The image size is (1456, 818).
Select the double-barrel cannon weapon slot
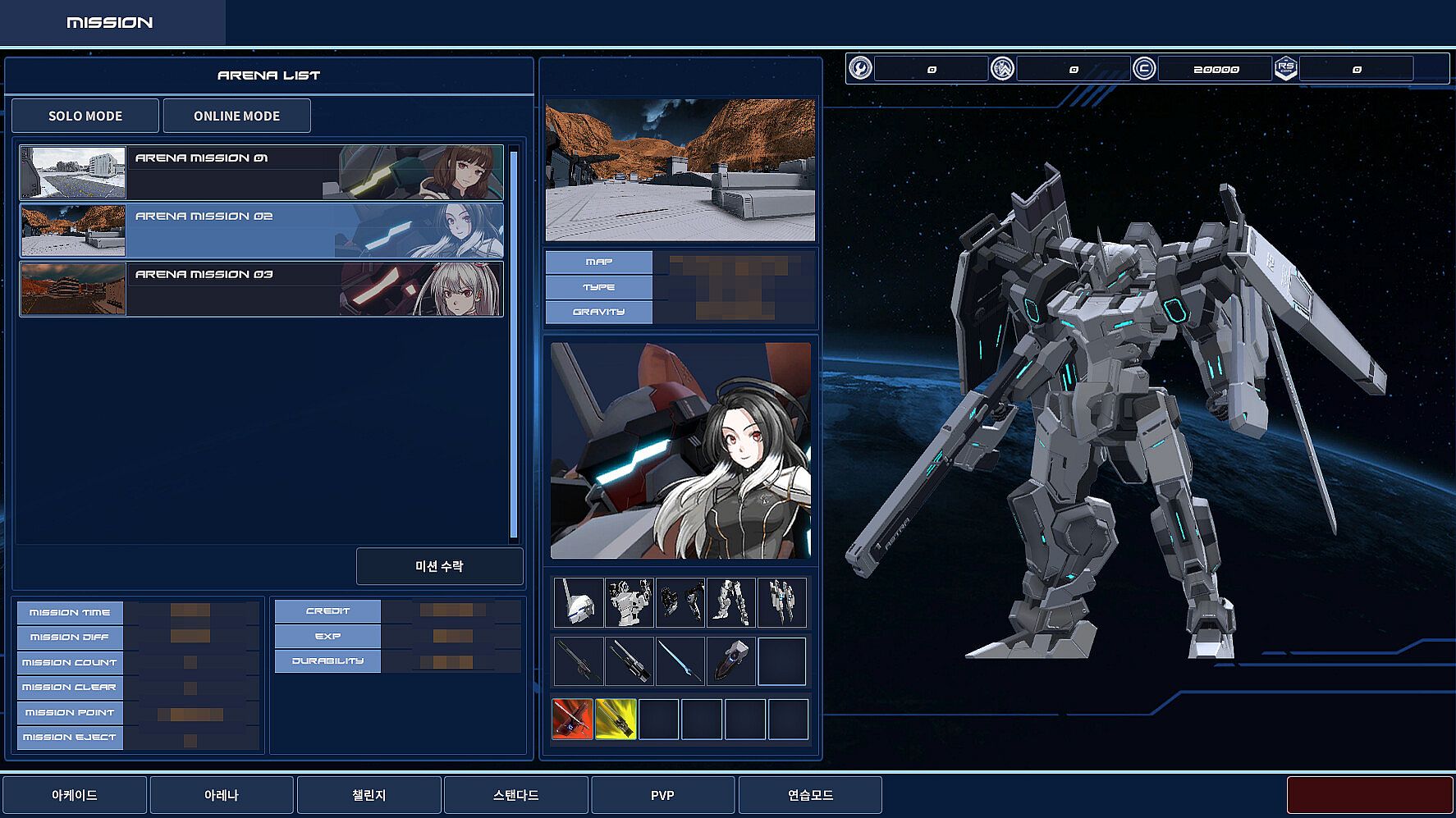(630, 661)
